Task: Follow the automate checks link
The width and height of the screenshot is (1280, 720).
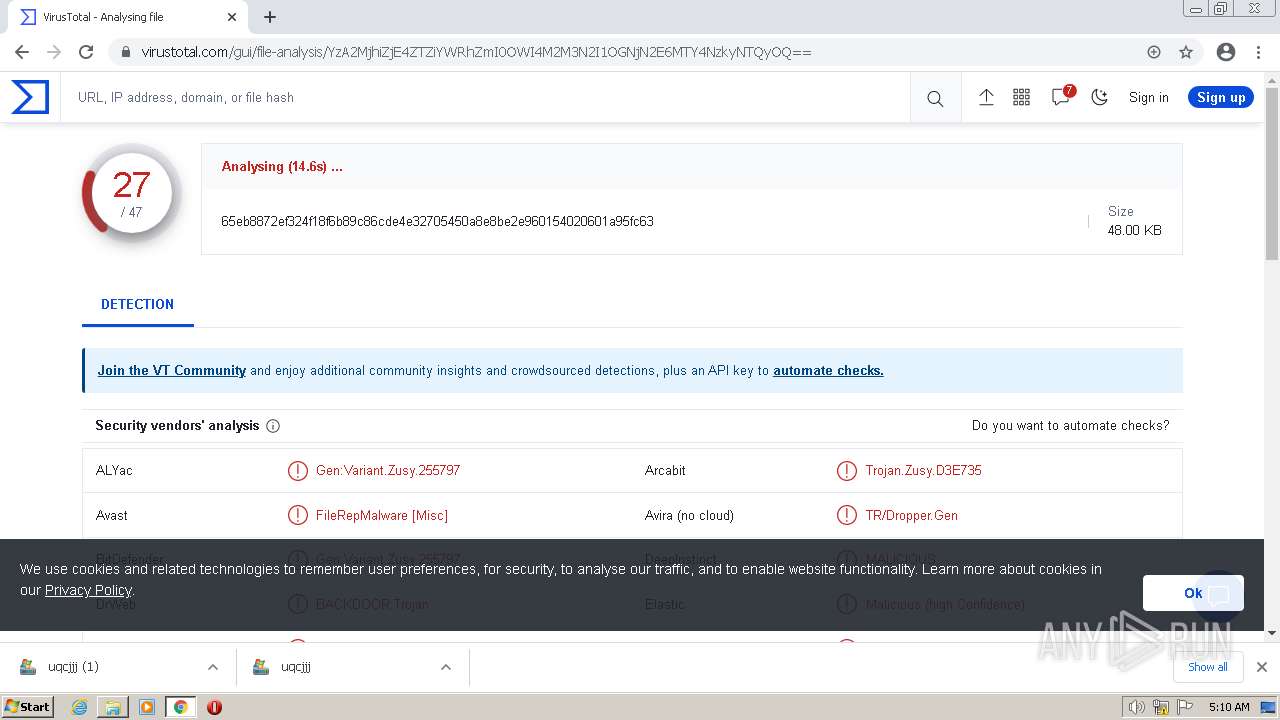Action: [x=828, y=370]
